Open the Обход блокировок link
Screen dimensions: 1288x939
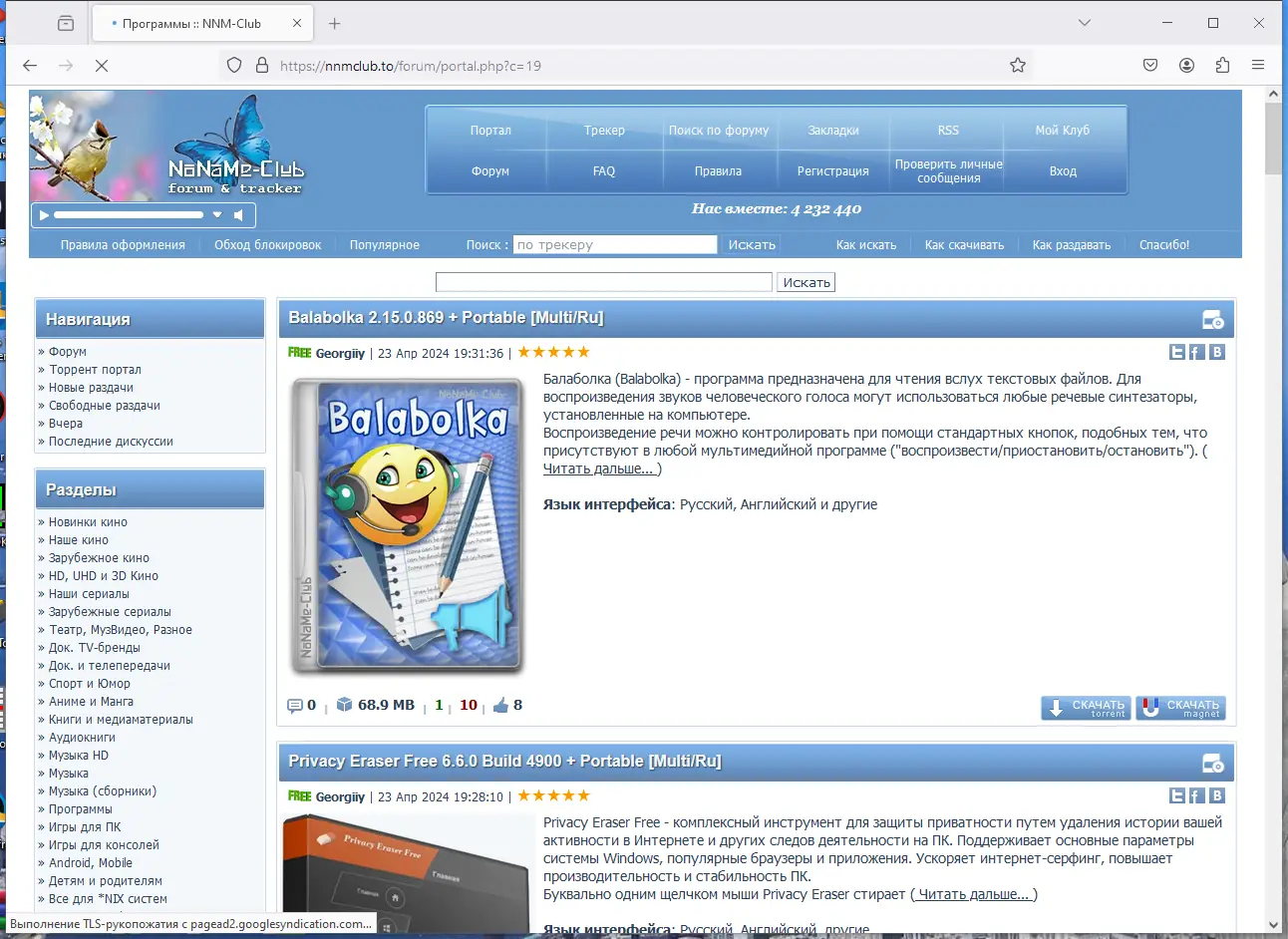pos(268,245)
